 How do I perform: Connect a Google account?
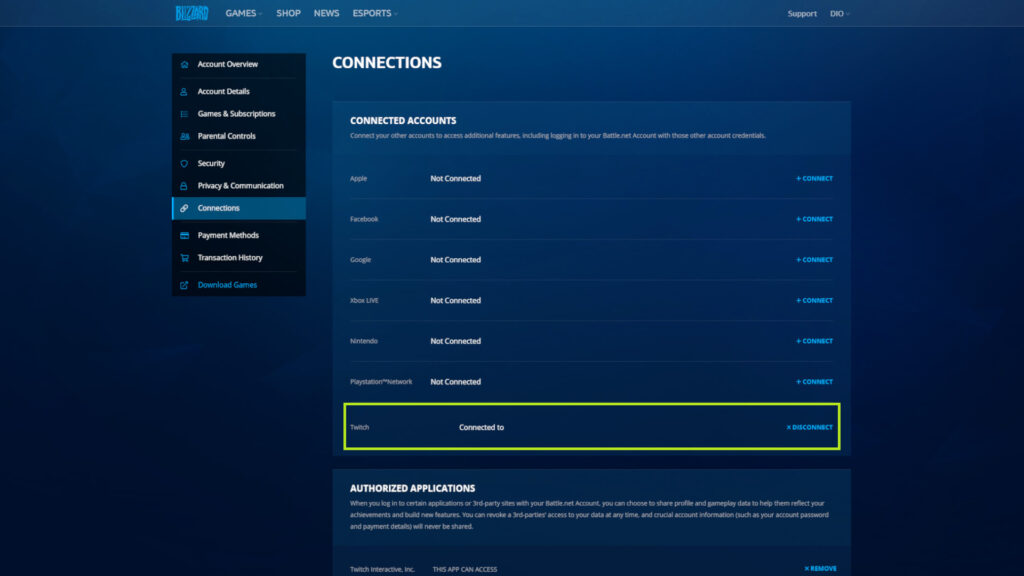pos(812,259)
